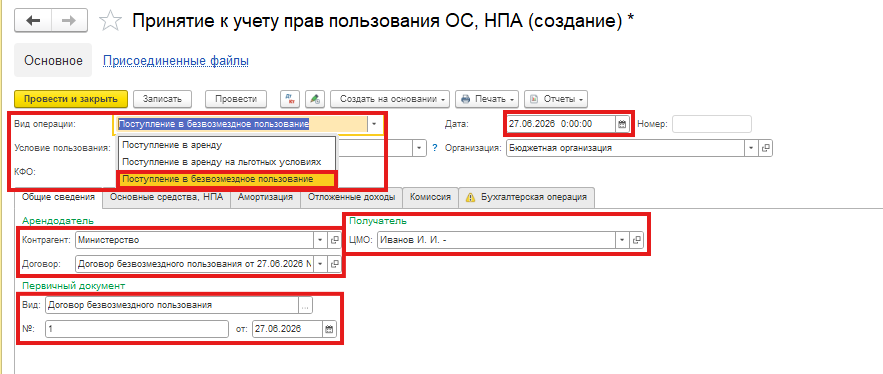Click the primary document № input field
The image size is (883, 374).
pos(137,329)
